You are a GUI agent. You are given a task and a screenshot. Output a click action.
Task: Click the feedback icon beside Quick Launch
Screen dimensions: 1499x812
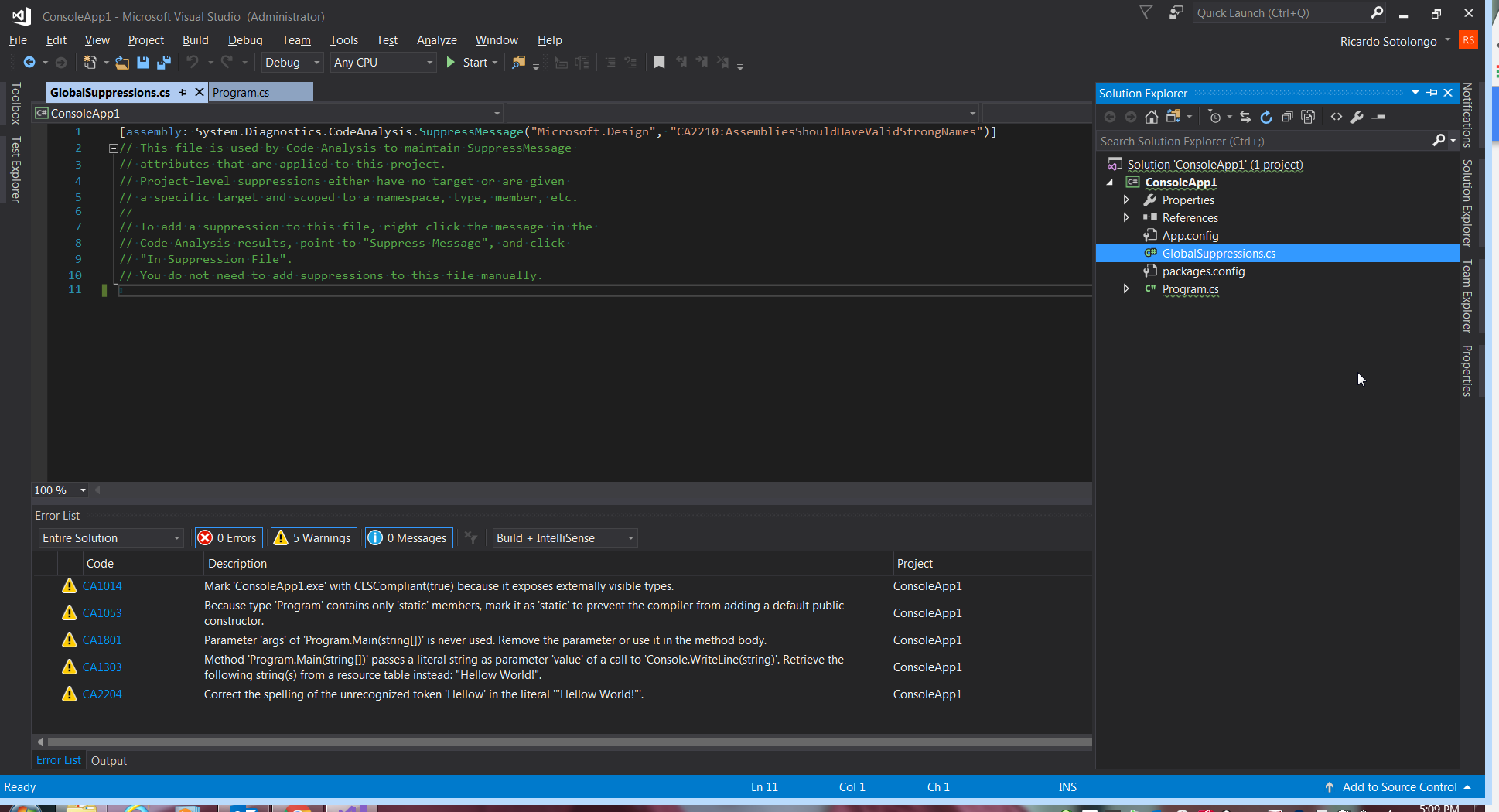(1176, 12)
